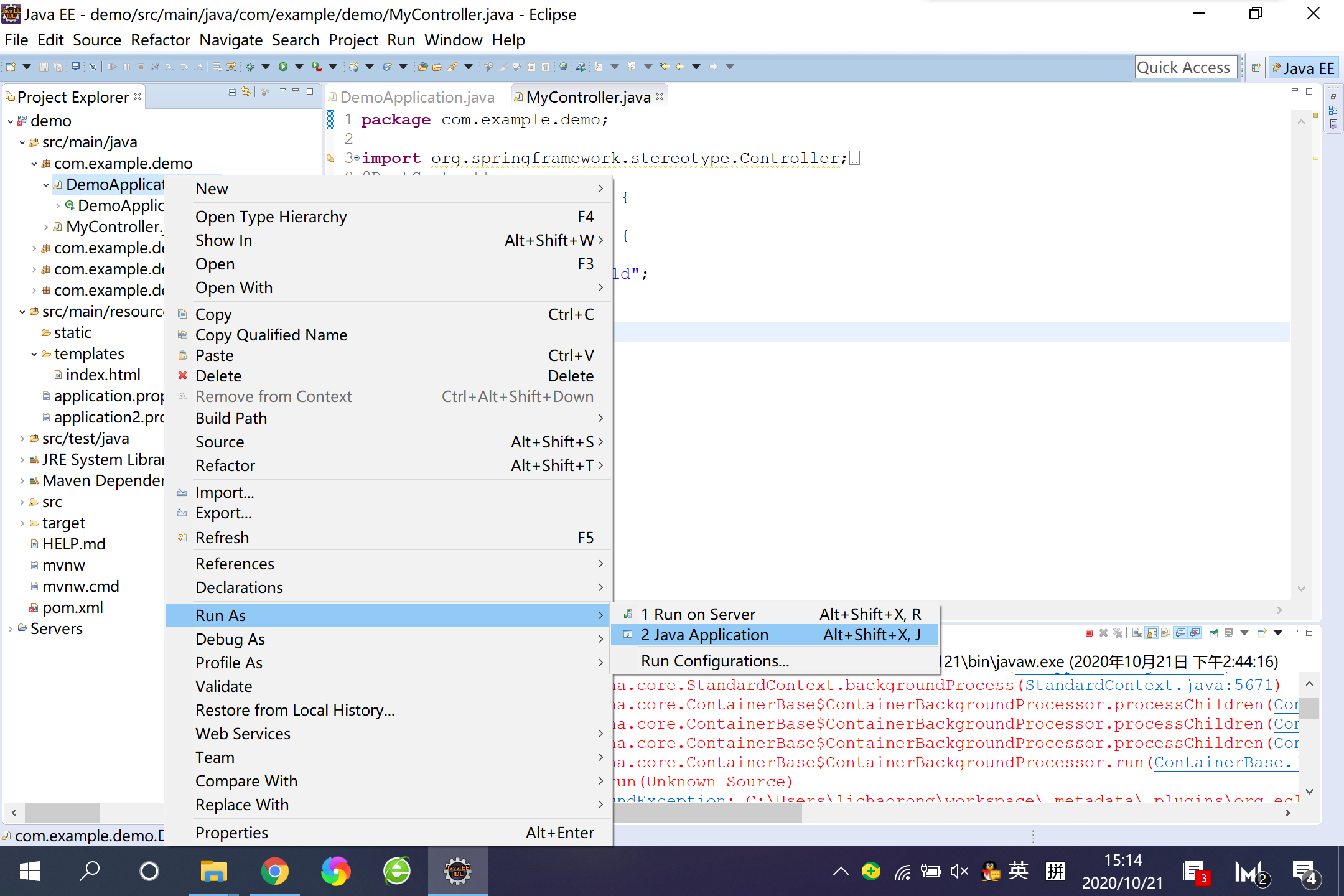The width and height of the screenshot is (1344, 896).
Task: Open the StandardContext.java:5671 stack trace link
Action: [1149, 685]
